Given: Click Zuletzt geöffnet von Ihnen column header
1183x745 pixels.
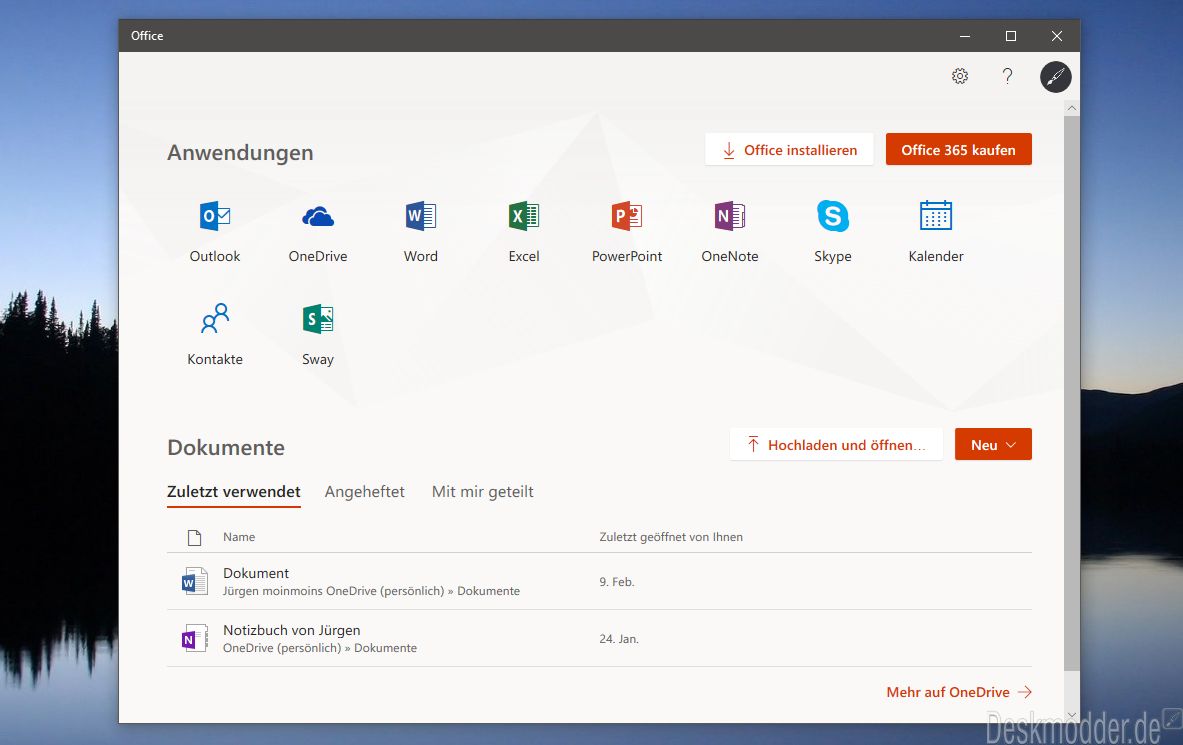Looking at the screenshot, I should point(671,537).
